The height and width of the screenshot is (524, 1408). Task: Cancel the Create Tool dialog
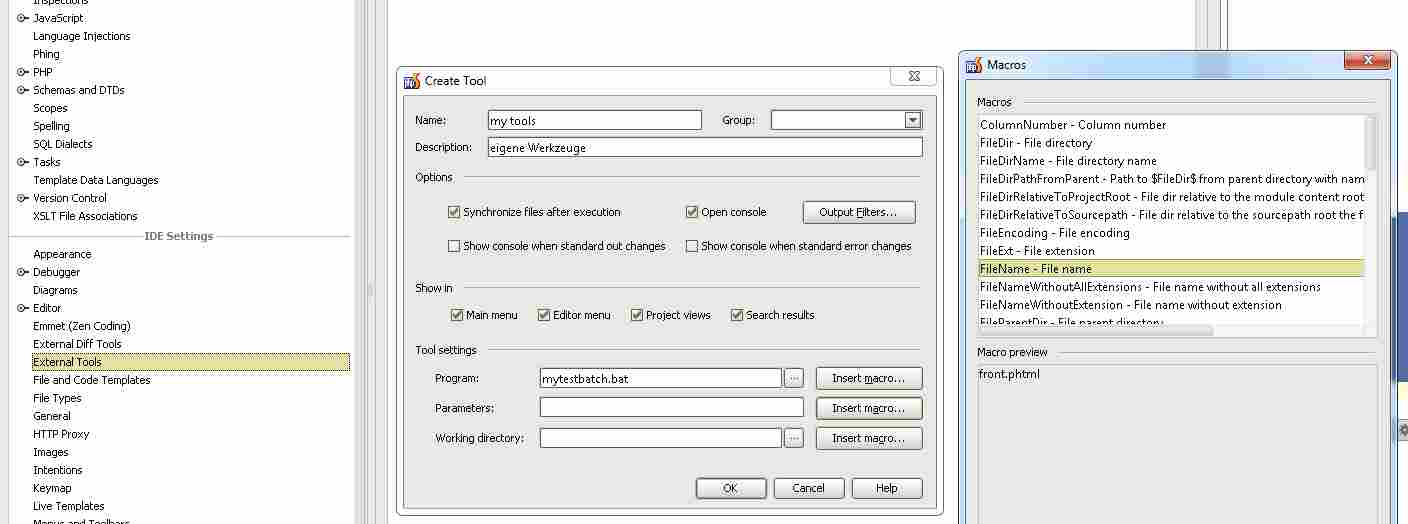[808, 488]
